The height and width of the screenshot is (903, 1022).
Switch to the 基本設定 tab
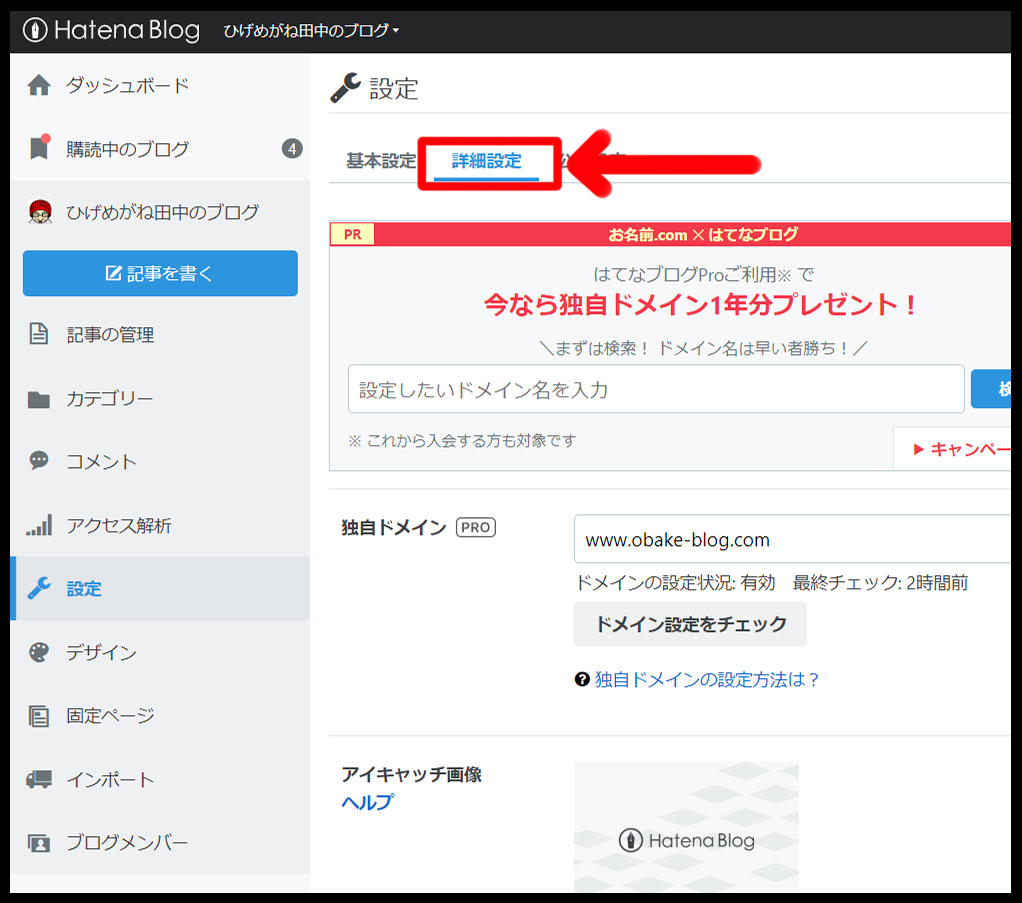(x=381, y=161)
